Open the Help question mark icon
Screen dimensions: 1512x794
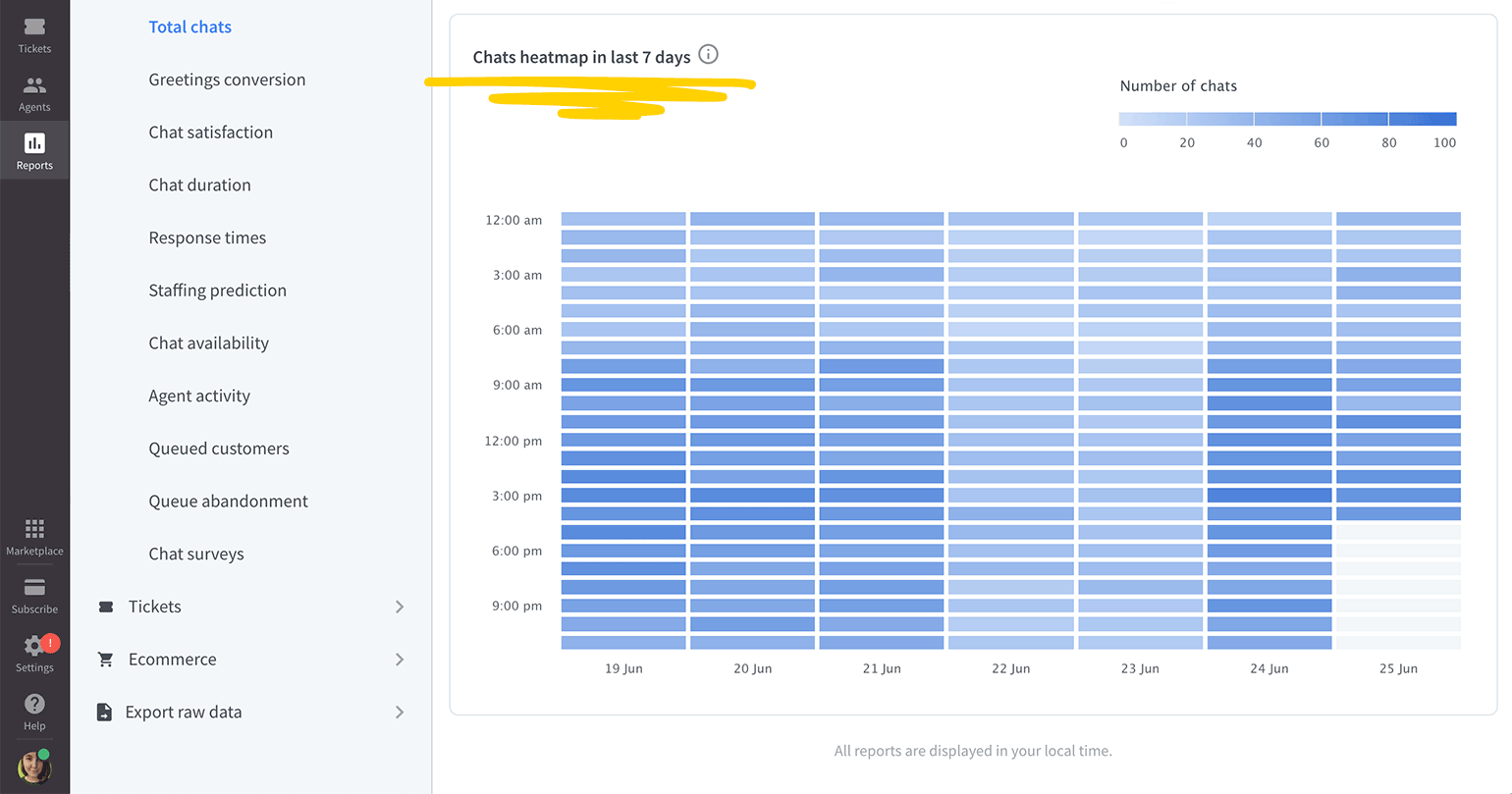tap(34, 704)
